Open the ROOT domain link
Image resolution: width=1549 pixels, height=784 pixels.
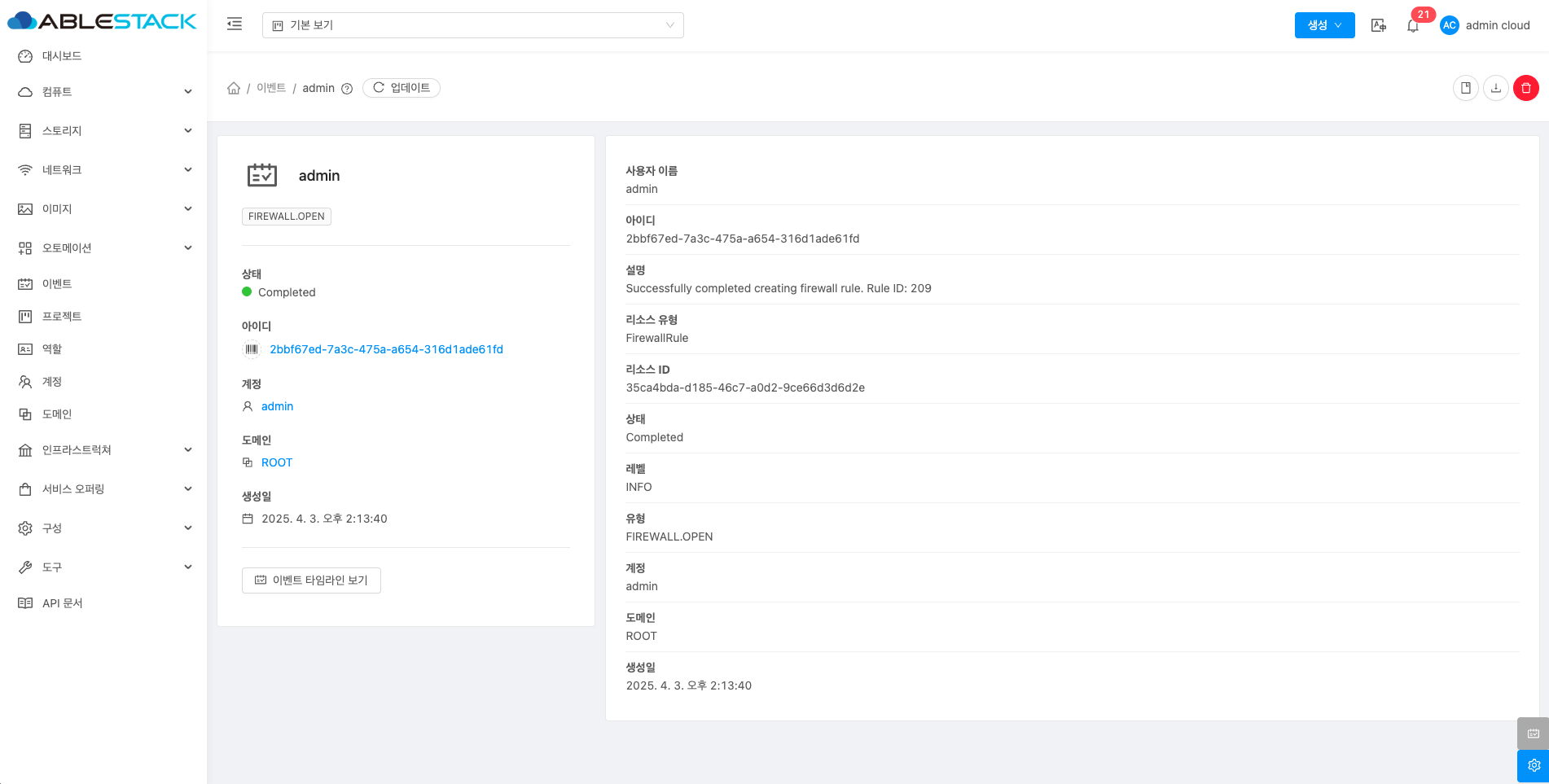click(x=276, y=462)
